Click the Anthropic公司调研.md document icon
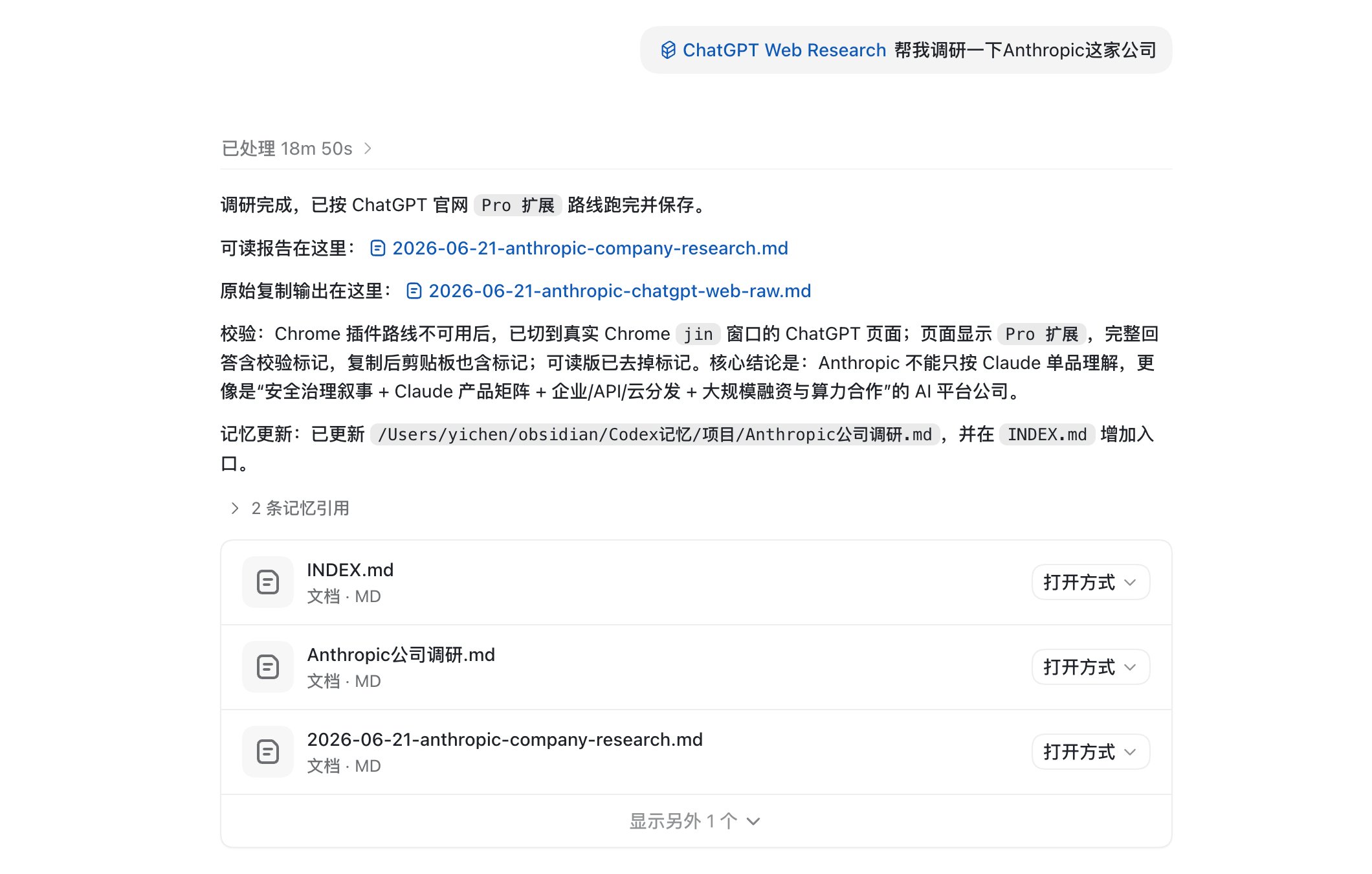 point(268,667)
